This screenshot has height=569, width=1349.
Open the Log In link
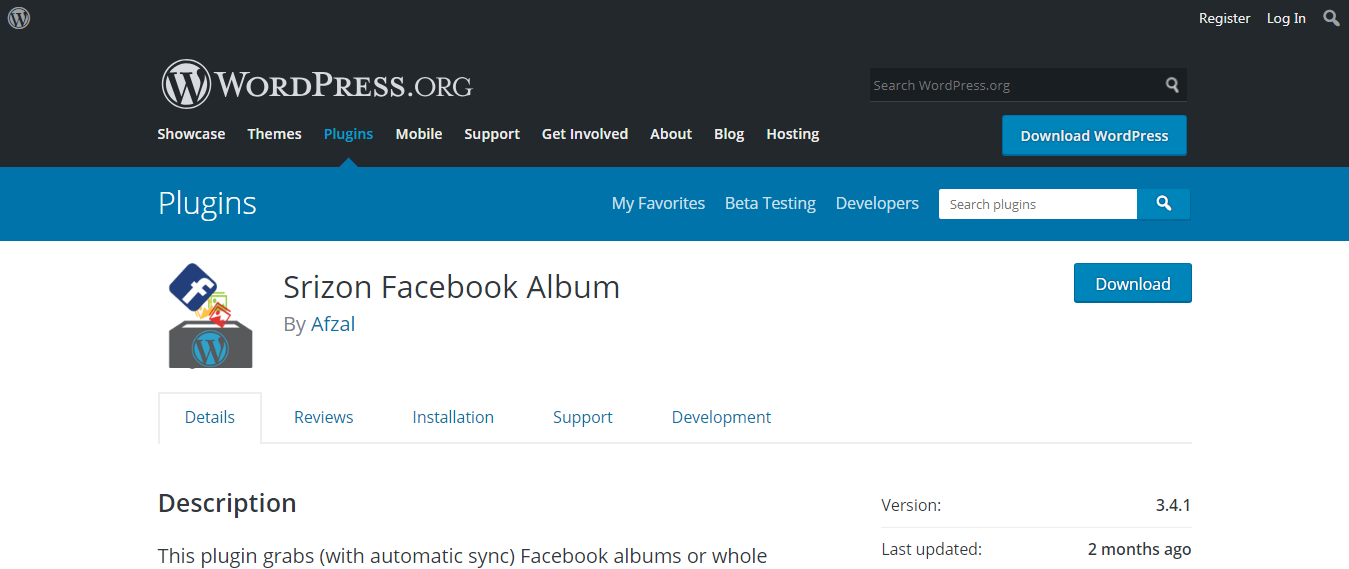tap(1286, 18)
